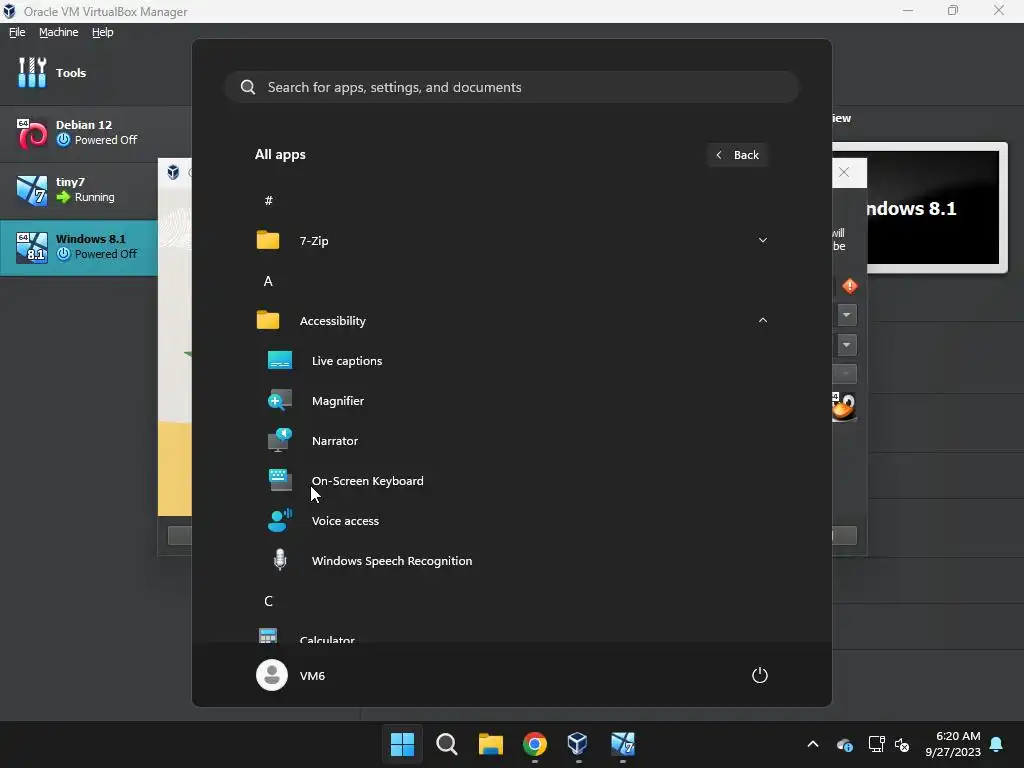Jump via the # letter header

[x=268, y=200]
